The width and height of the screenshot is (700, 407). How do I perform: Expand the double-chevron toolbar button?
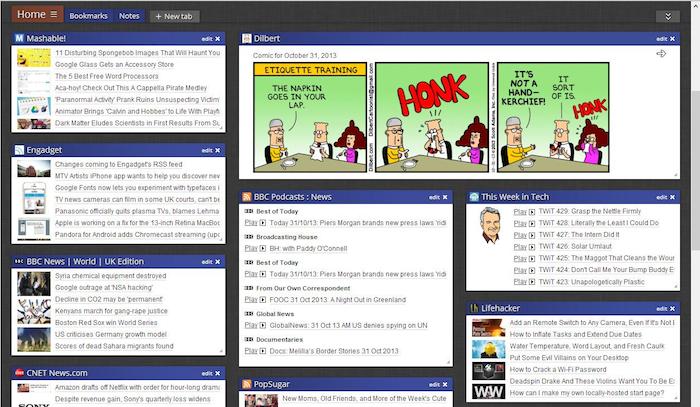click(668, 17)
